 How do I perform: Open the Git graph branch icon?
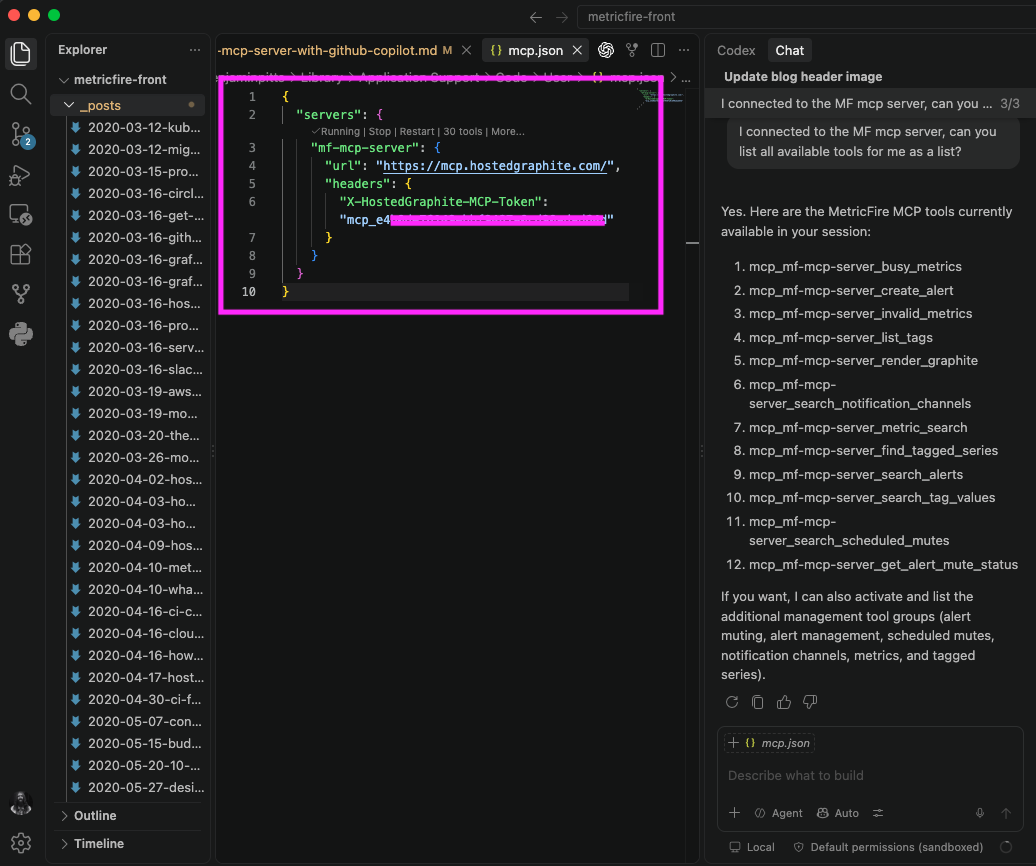point(20,294)
